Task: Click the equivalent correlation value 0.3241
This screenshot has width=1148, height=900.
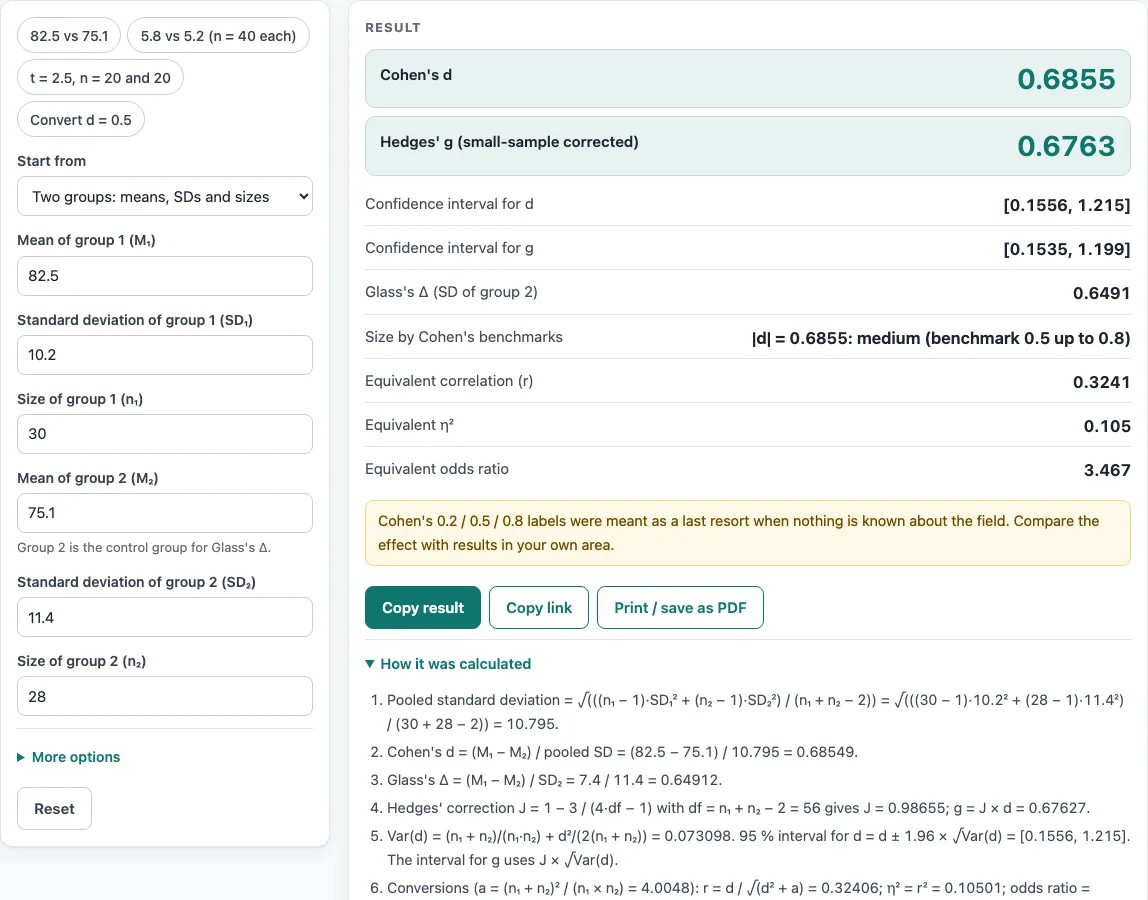Action: 1101,382
